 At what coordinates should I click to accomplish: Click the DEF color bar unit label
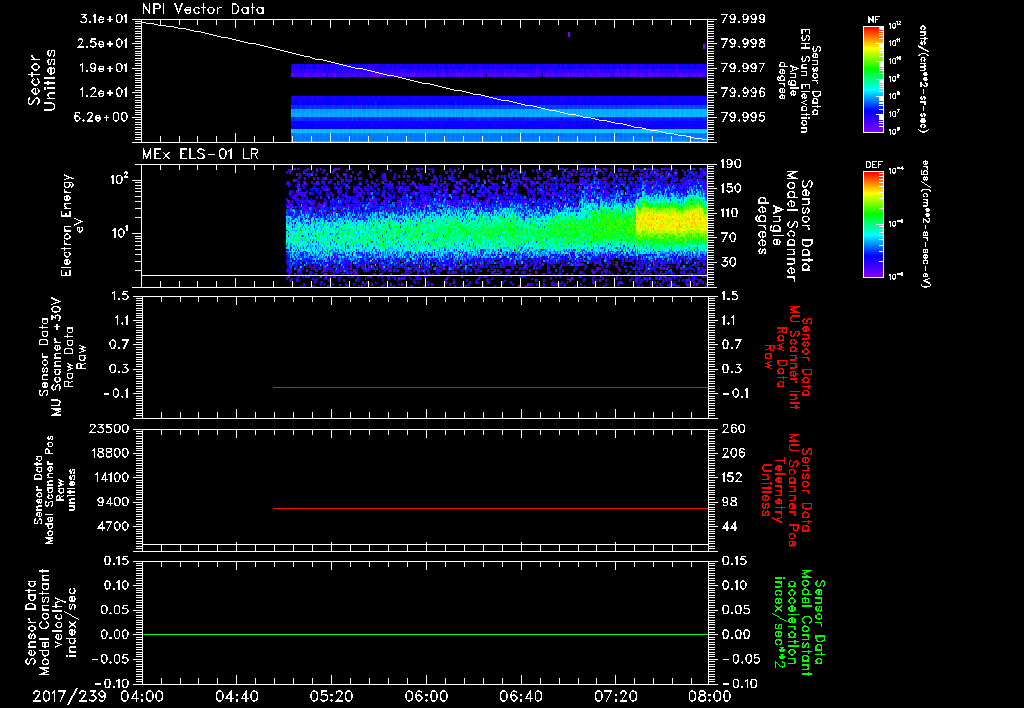coord(925,223)
